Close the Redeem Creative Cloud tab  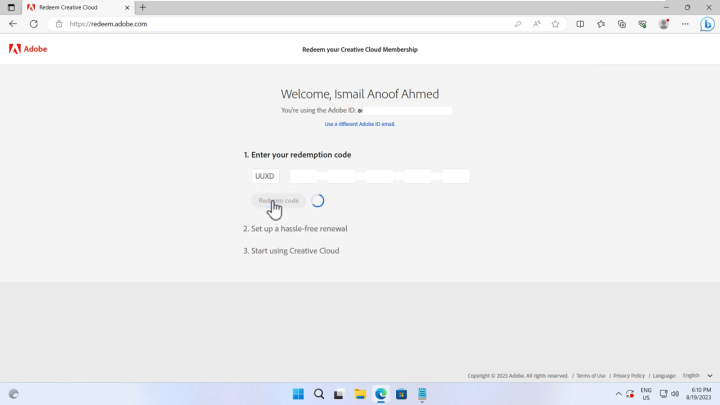tap(127, 7)
